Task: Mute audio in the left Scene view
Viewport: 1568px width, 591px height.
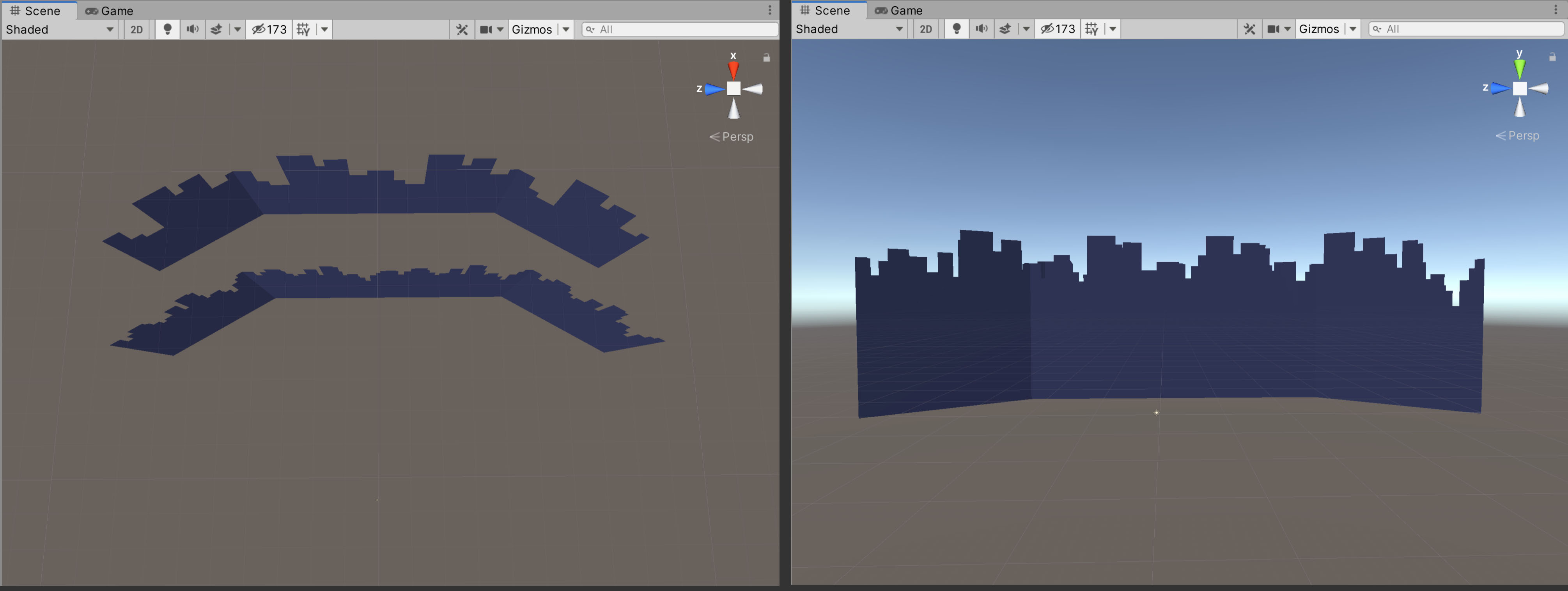Action: click(192, 29)
